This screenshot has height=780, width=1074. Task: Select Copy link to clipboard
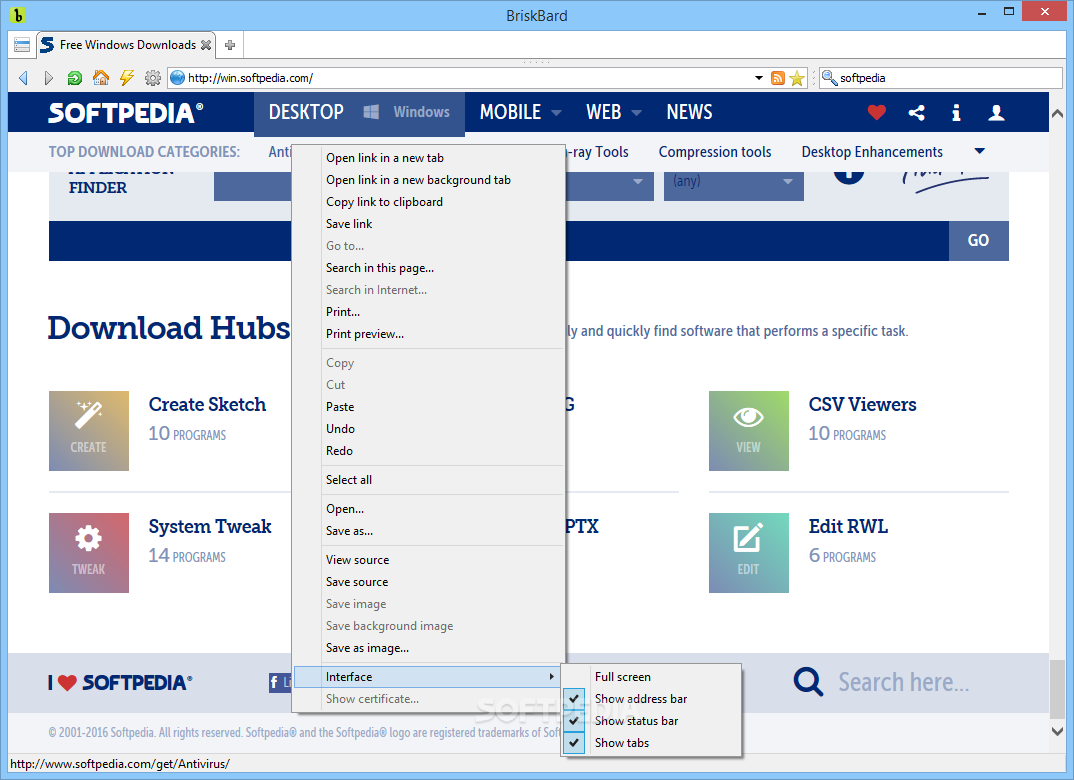[x=429, y=201]
